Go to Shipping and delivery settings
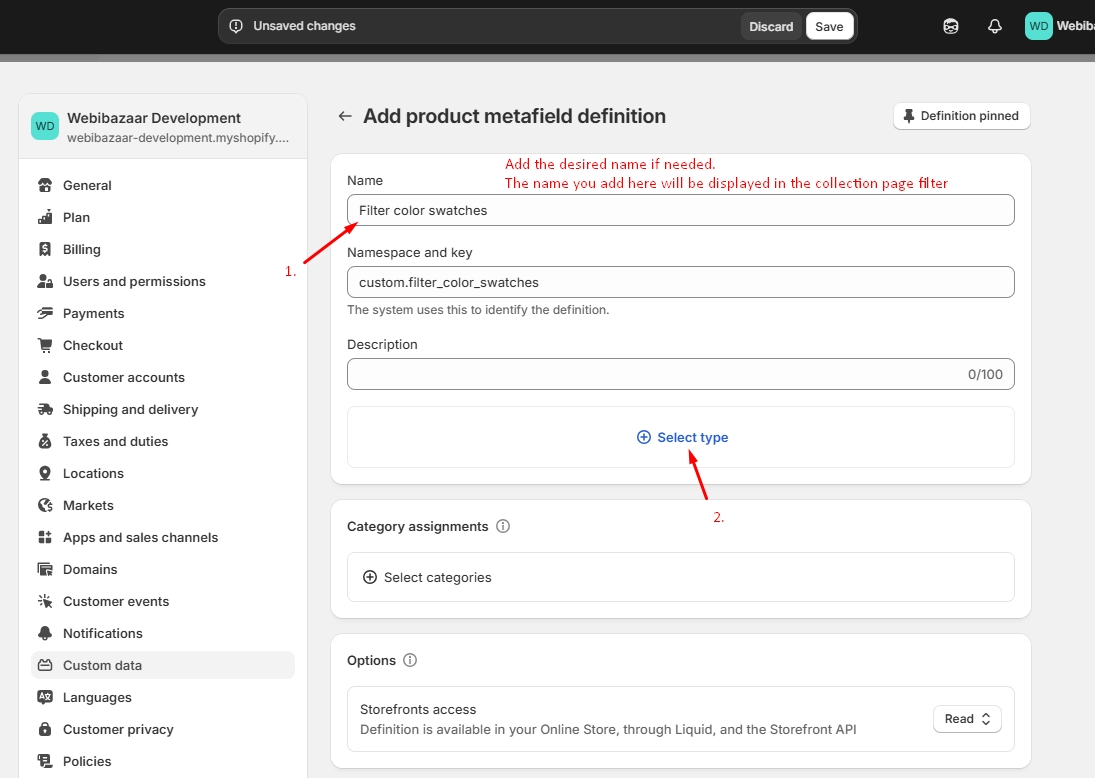Image resolution: width=1095 pixels, height=778 pixels. pyautogui.click(x=130, y=409)
